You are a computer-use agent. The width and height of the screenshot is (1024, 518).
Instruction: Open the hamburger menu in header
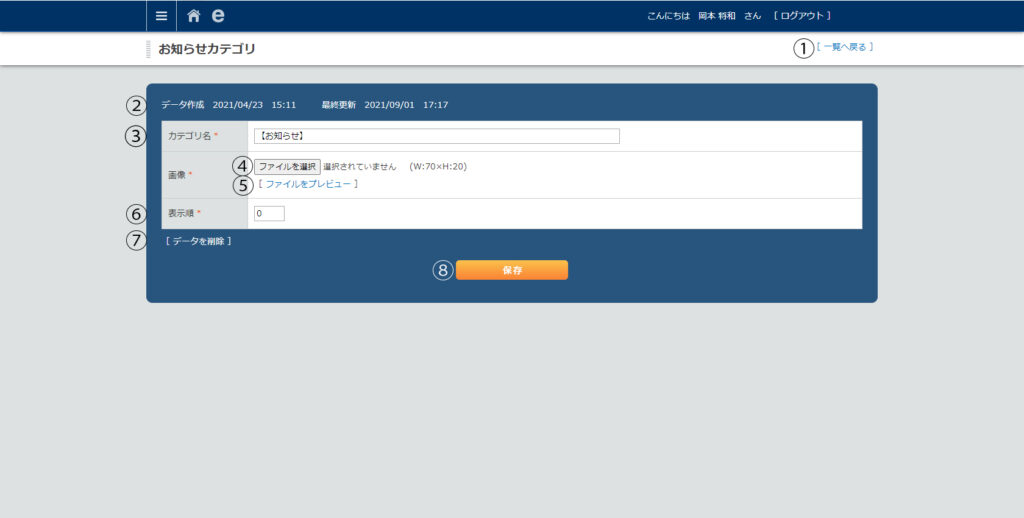(161, 16)
